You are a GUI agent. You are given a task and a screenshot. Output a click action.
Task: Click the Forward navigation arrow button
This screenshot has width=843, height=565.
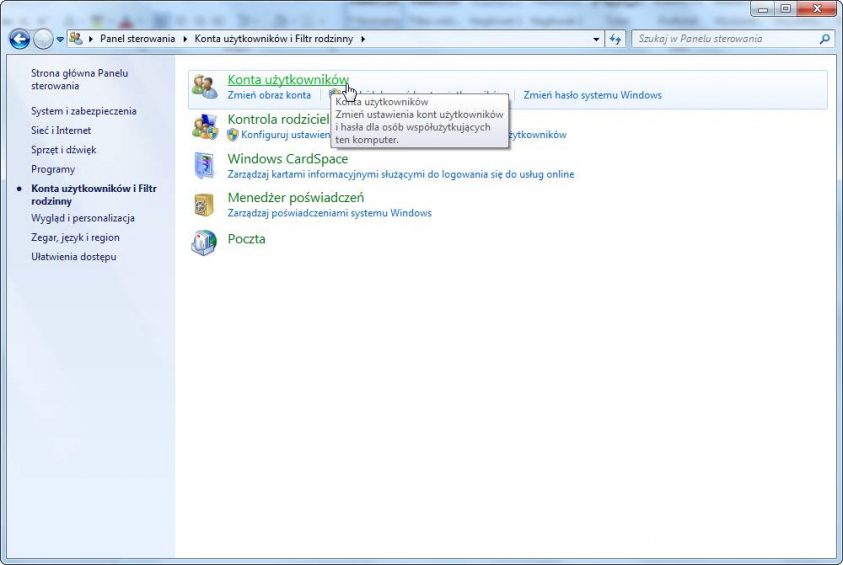click(x=43, y=39)
